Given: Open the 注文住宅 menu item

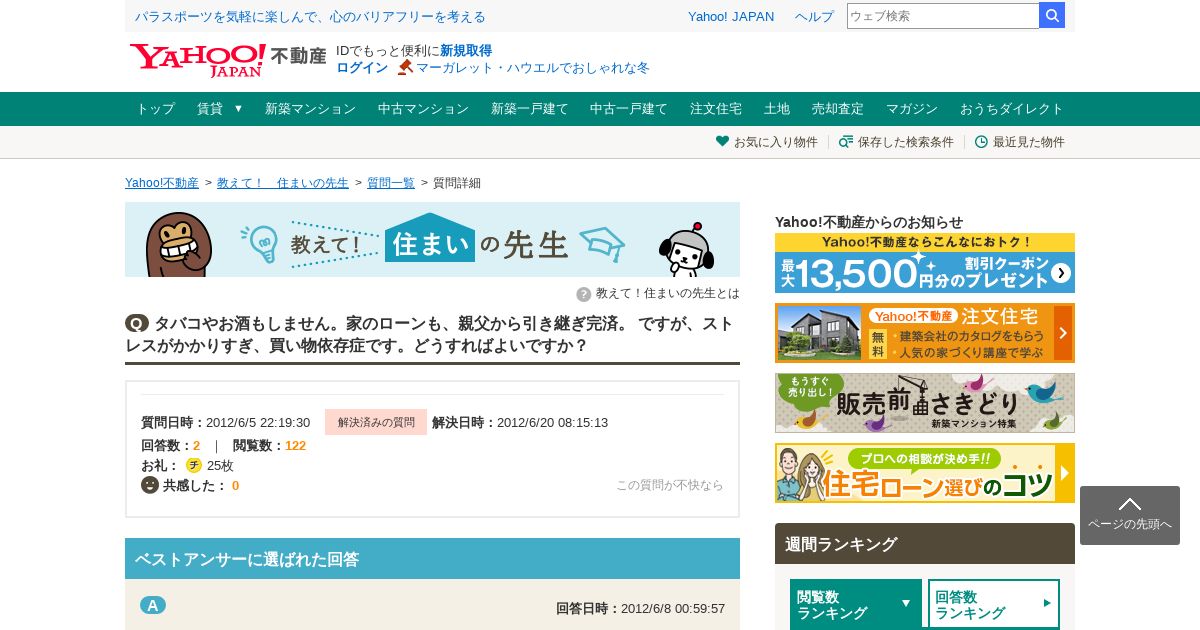Looking at the screenshot, I should [716, 109].
